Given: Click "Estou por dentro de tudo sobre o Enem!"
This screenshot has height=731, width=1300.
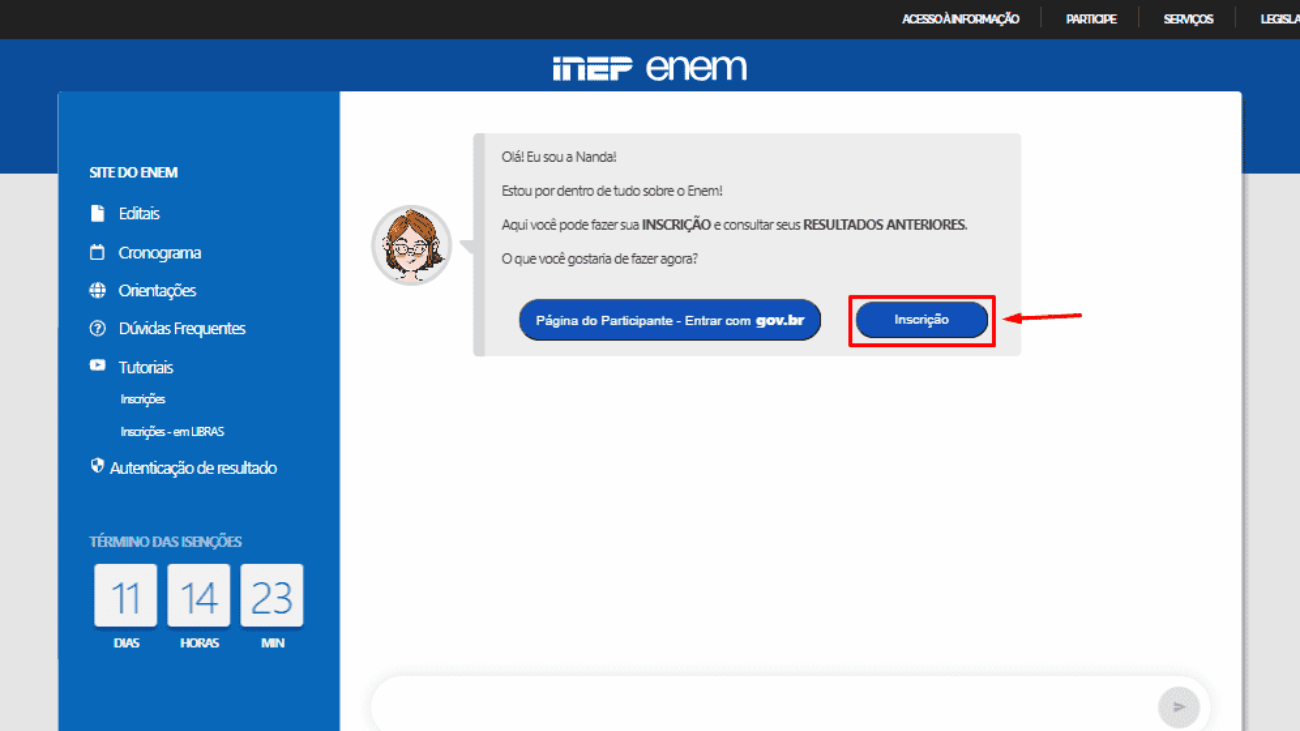Looking at the screenshot, I should coord(612,191).
